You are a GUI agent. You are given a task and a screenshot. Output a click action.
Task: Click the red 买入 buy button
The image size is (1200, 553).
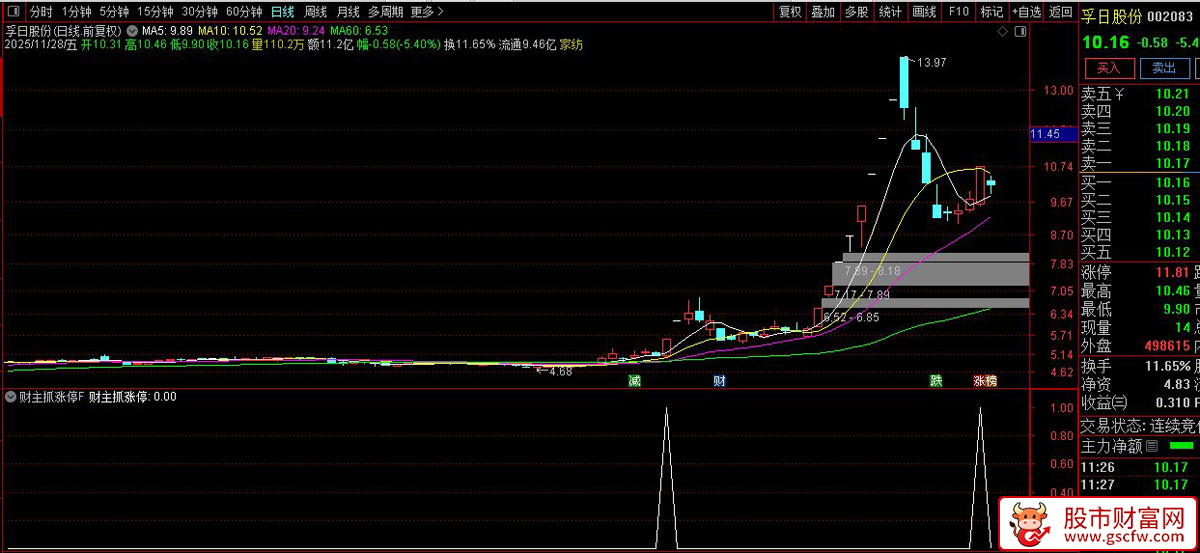[1109, 68]
